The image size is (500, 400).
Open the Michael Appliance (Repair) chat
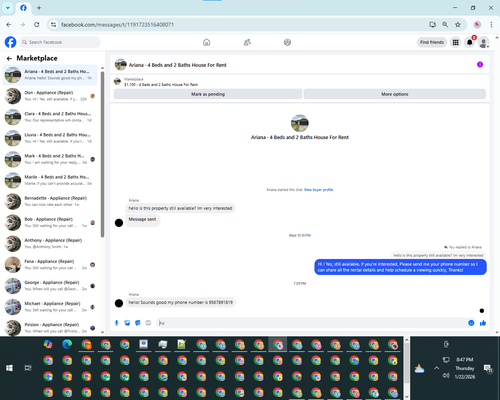[50, 307]
